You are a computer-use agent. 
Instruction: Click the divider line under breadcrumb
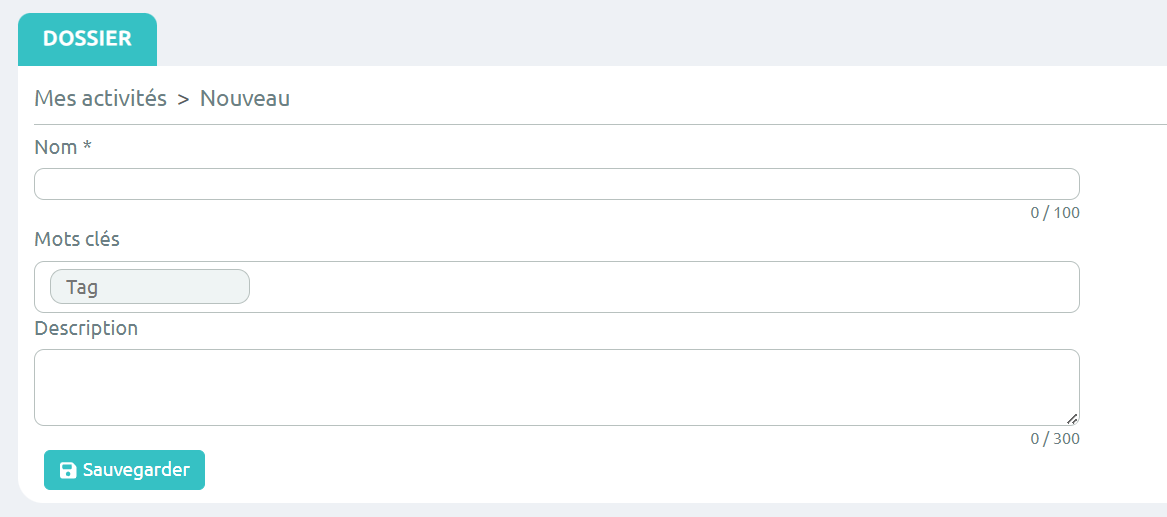tap(600, 124)
